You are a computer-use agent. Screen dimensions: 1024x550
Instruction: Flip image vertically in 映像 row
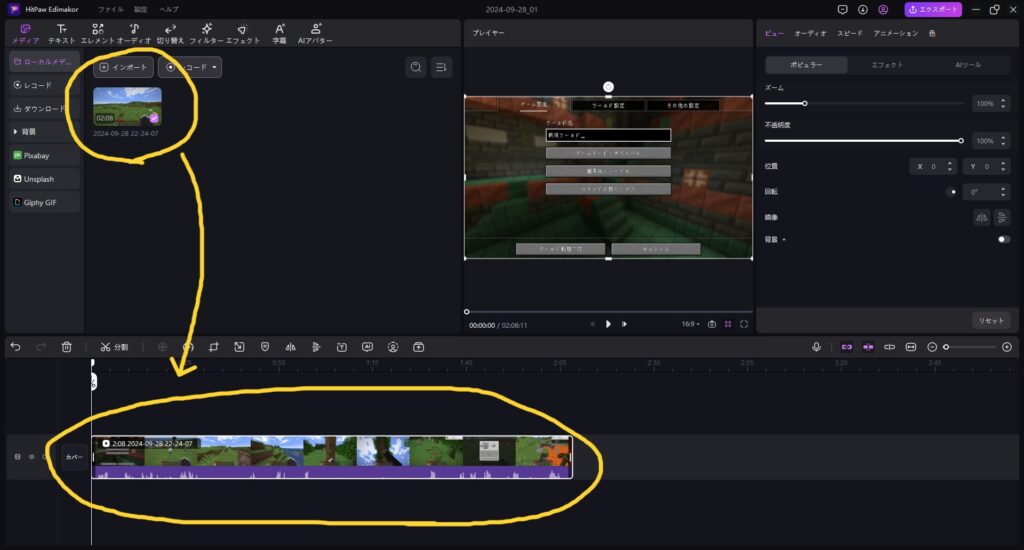pyautogui.click(x=1002, y=218)
